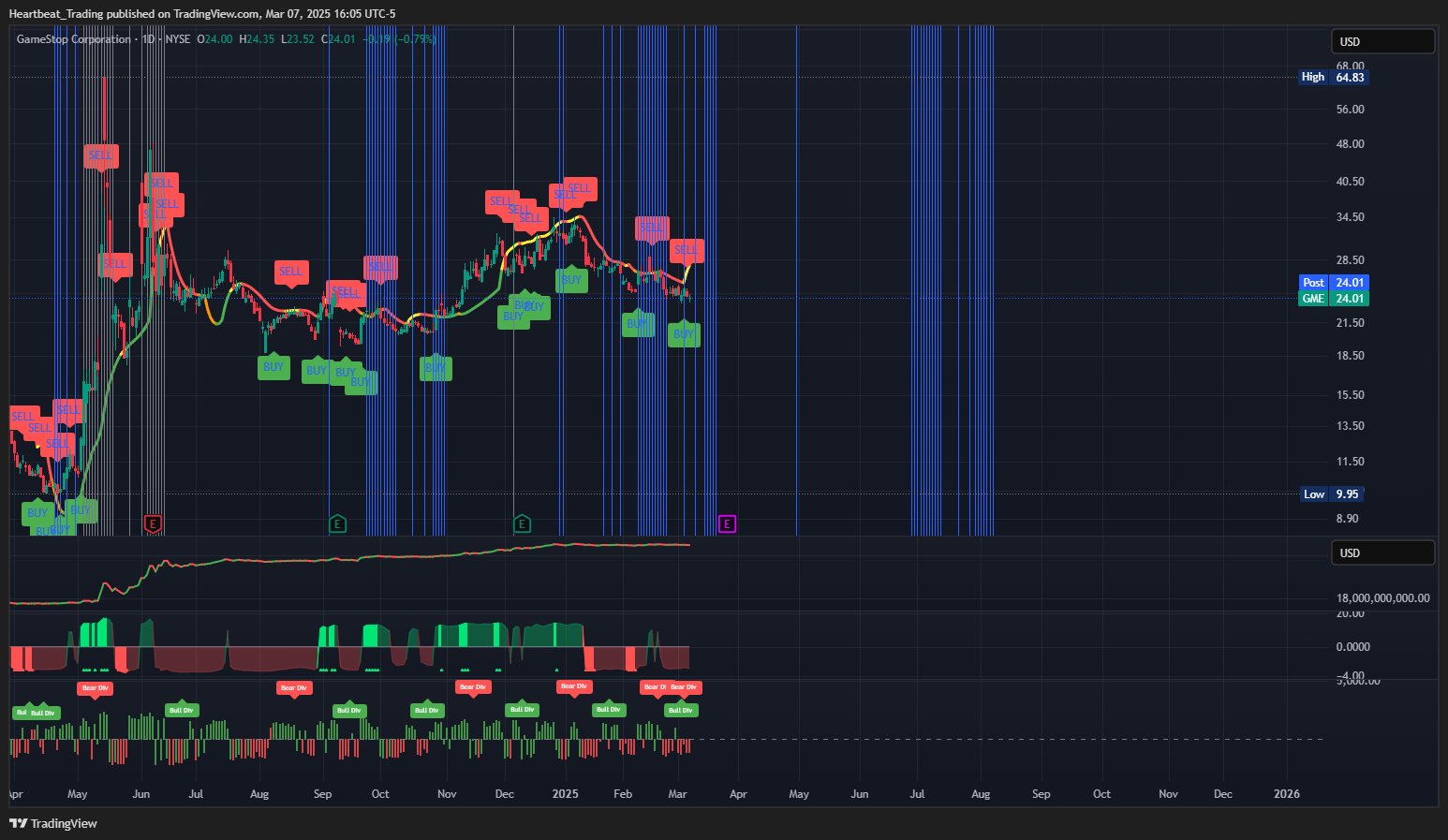1448x840 pixels.
Task: Click the Bull Div label in September
Action: [x=349, y=710]
